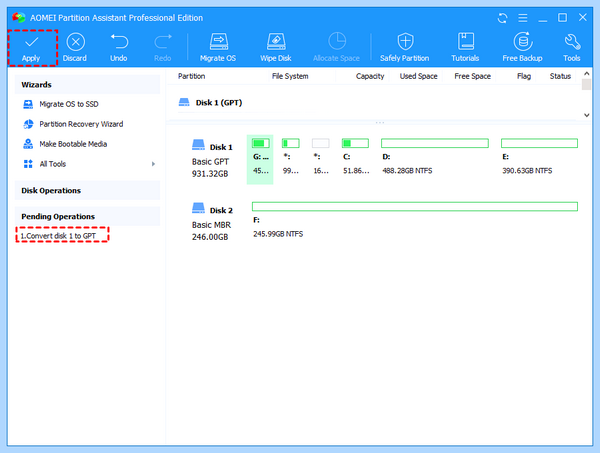Launch Wipe Disk tool
The width and height of the screenshot is (600, 453).
(x=276, y=48)
